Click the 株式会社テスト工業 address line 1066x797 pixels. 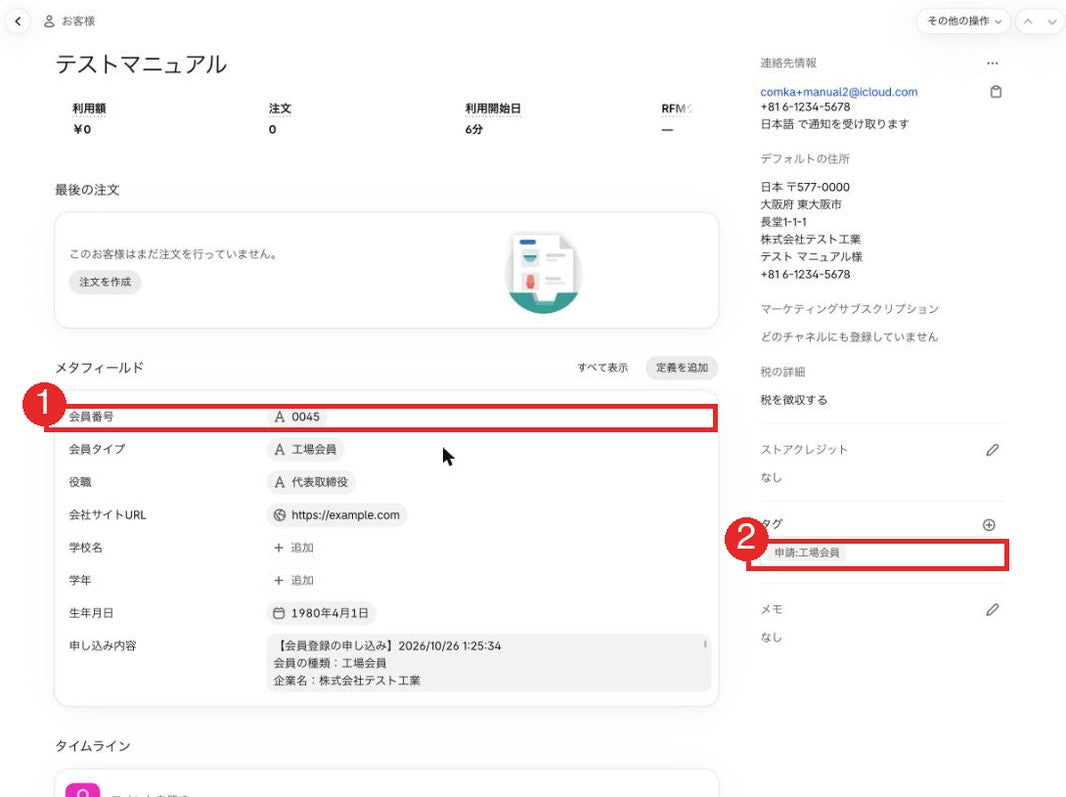pos(810,239)
